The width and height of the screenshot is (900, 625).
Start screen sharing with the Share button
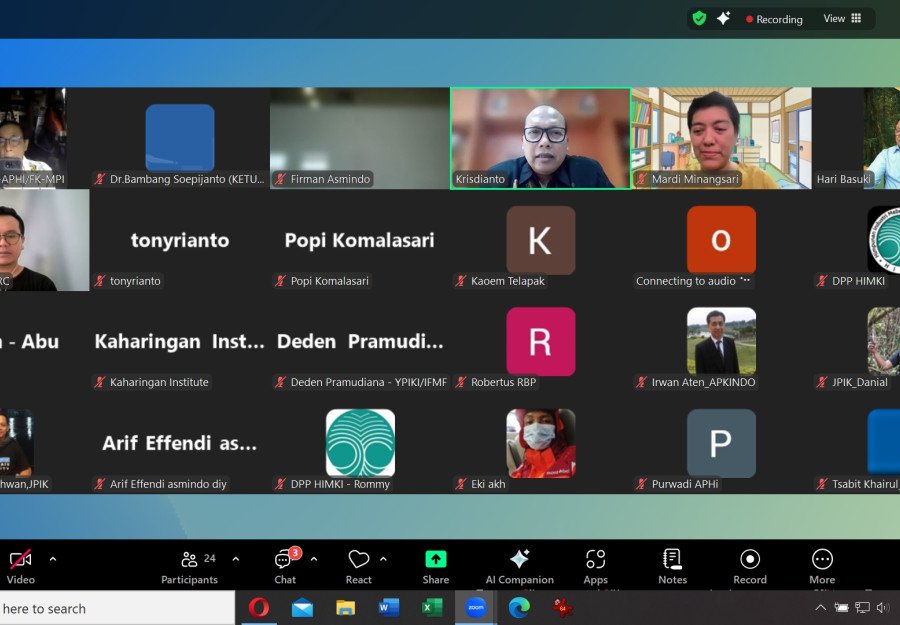[x=436, y=567]
